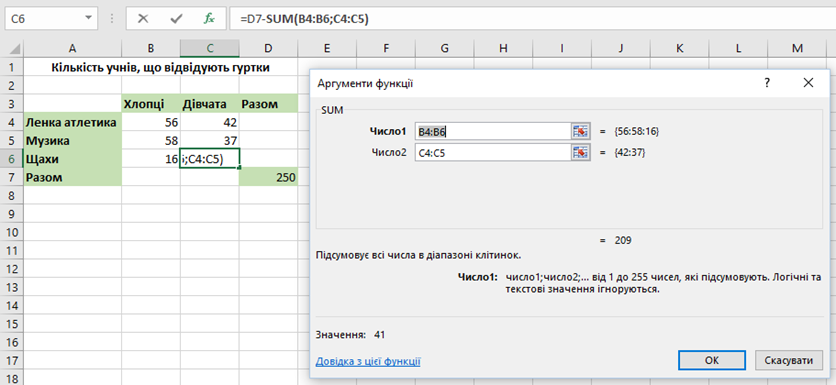
Task: Select column D header
Action: pyautogui.click(x=268, y=49)
